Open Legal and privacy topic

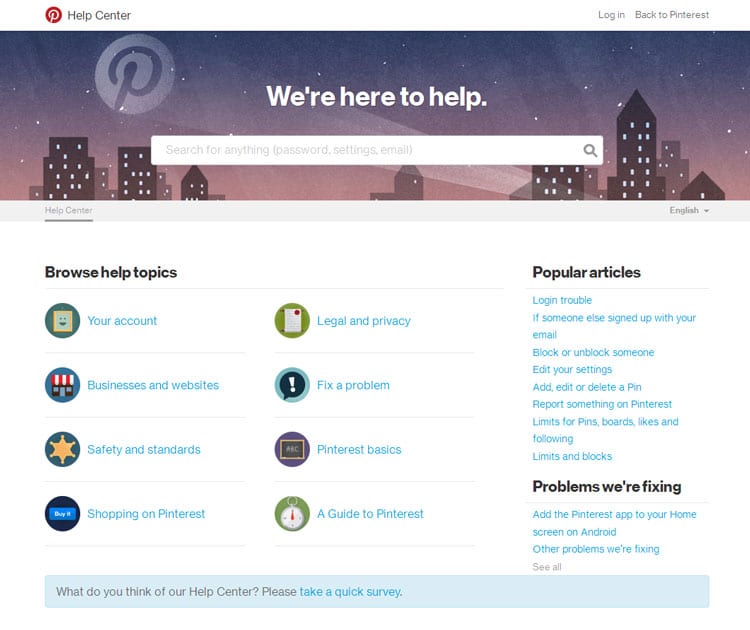pos(364,321)
